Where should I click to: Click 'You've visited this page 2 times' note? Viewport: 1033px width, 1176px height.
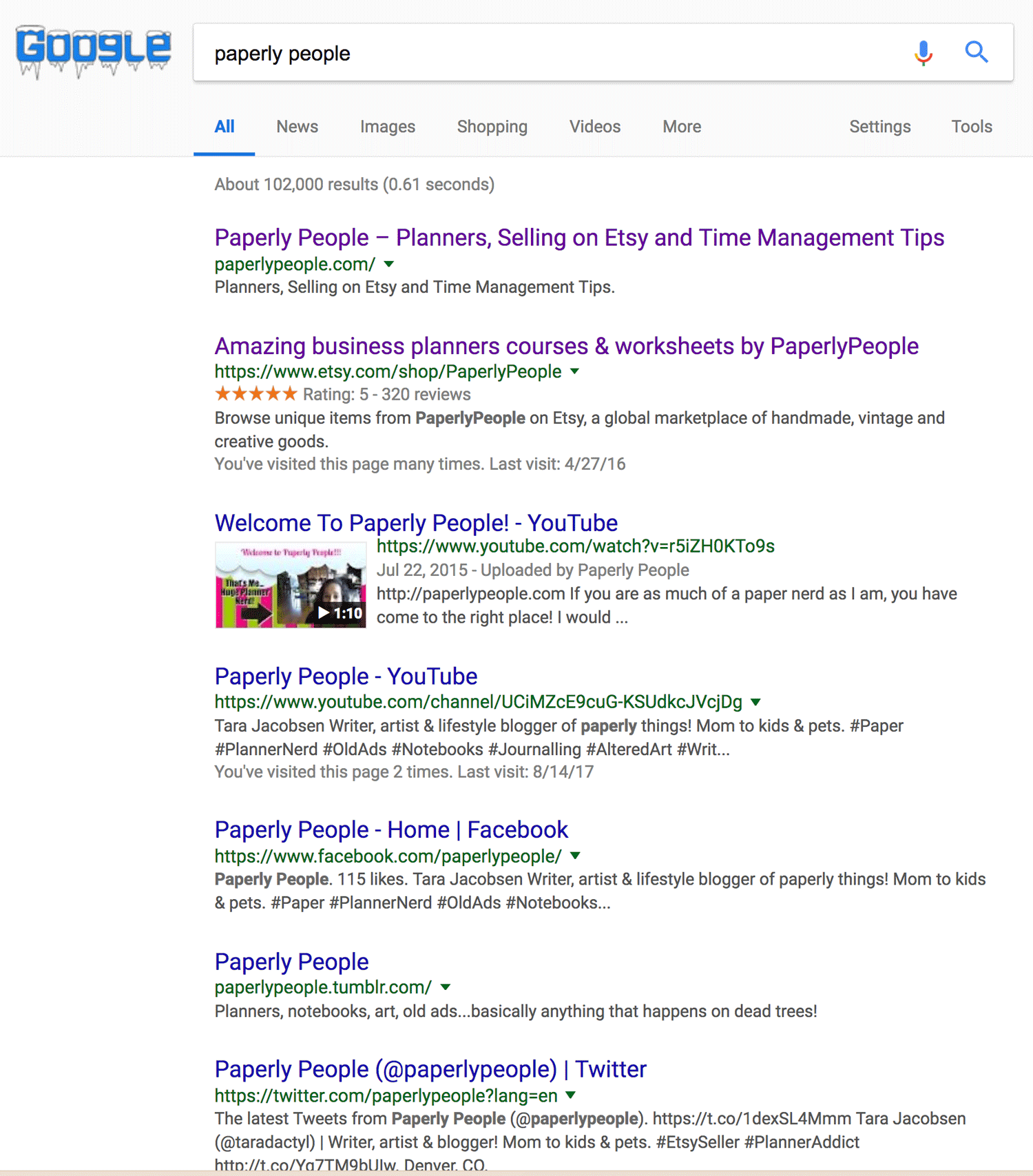click(404, 772)
